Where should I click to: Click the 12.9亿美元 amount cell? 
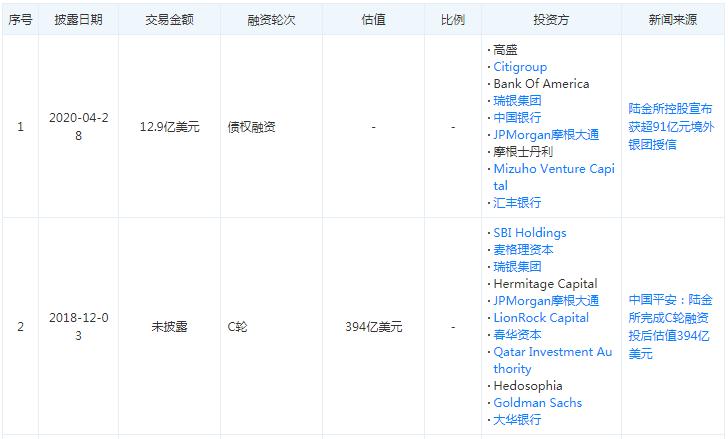click(169, 127)
